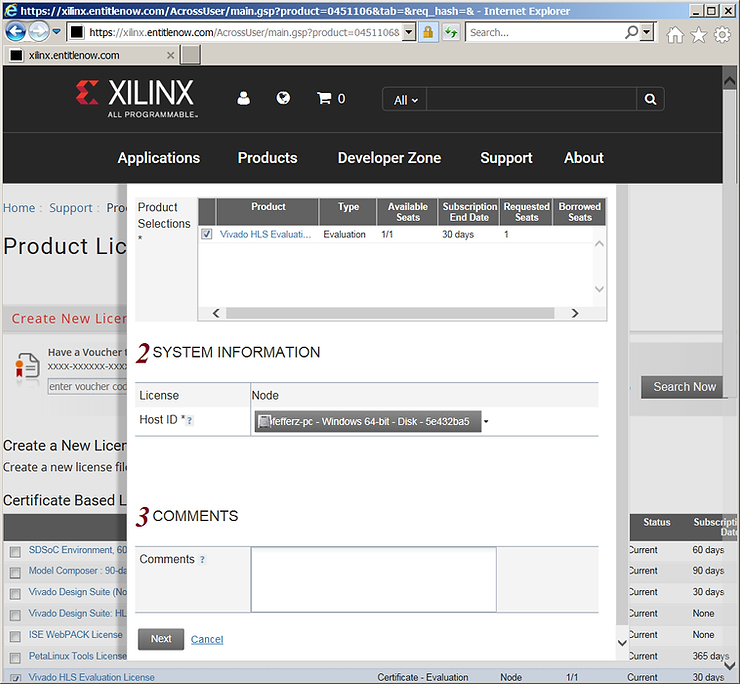Viewport: 740px width, 684px height.
Task: Click the Subscription End Date column header
Action: pos(469,212)
